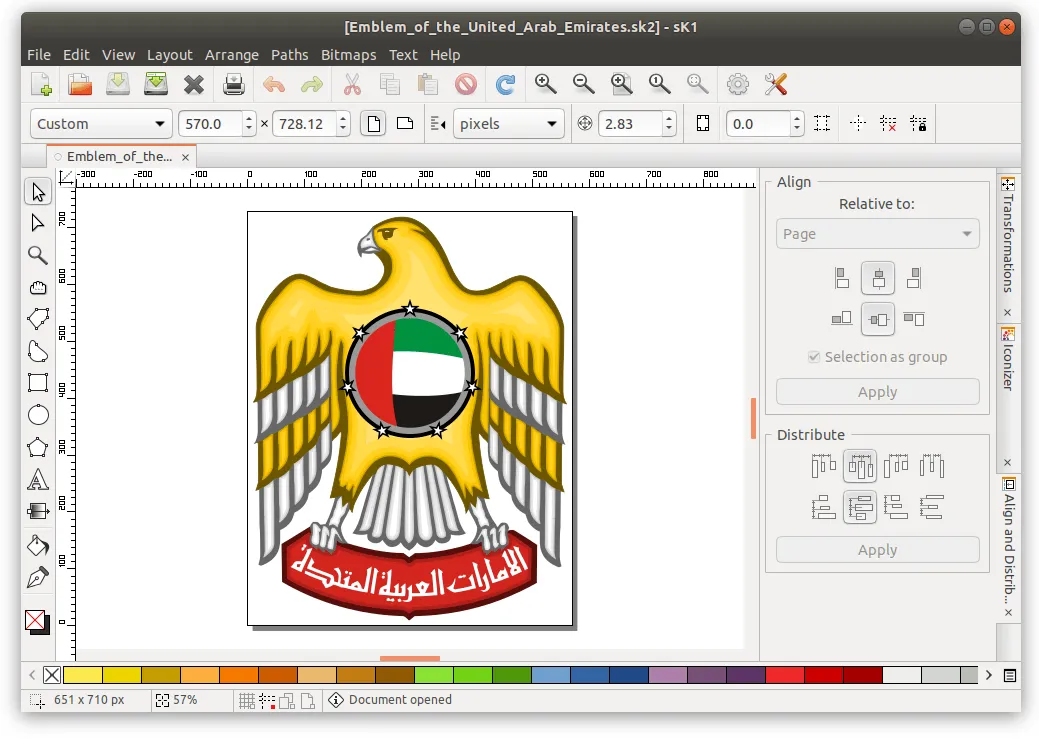Select the Fill bucket tool

[x=37, y=543]
